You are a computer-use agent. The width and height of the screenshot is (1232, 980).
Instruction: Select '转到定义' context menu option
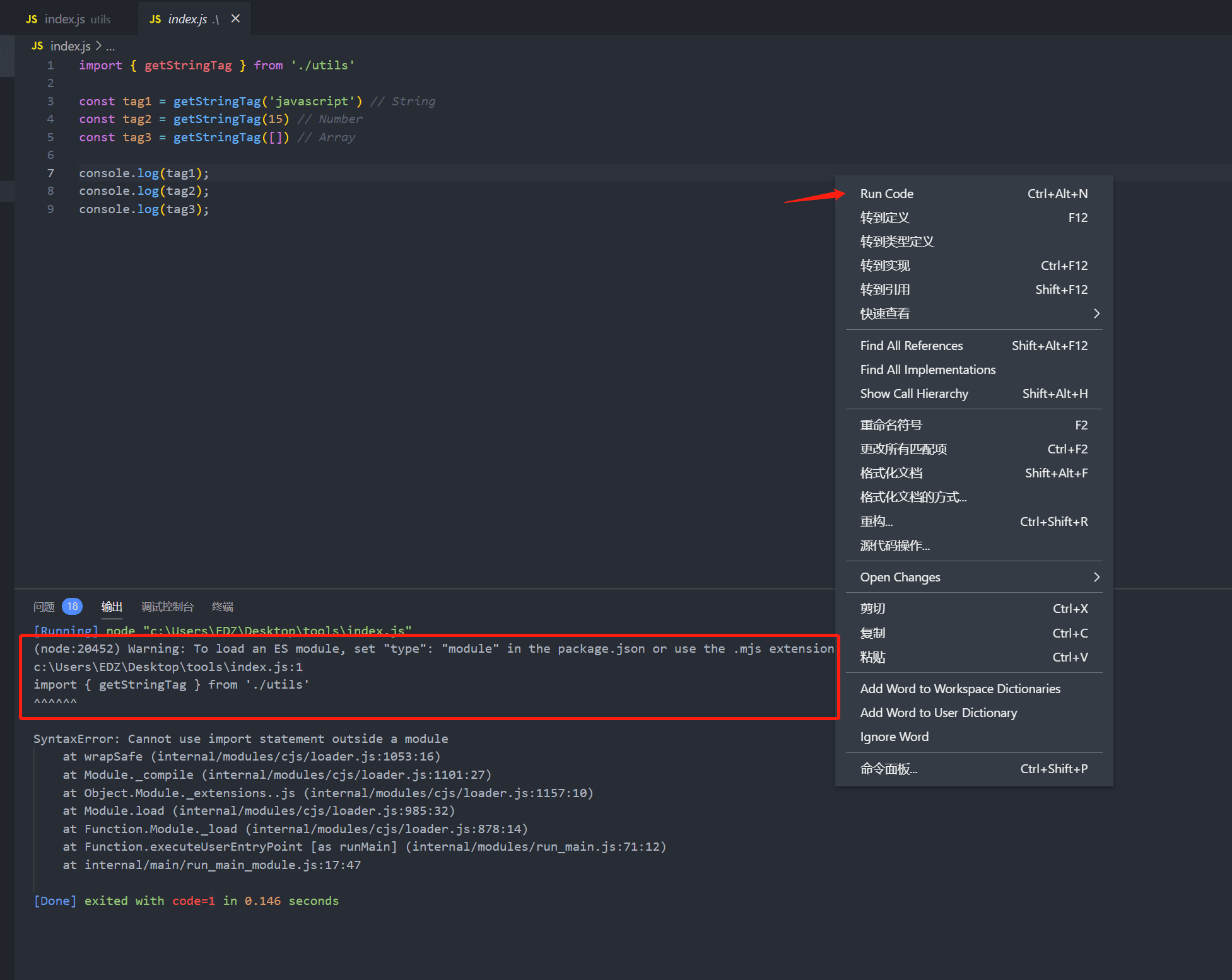click(883, 217)
